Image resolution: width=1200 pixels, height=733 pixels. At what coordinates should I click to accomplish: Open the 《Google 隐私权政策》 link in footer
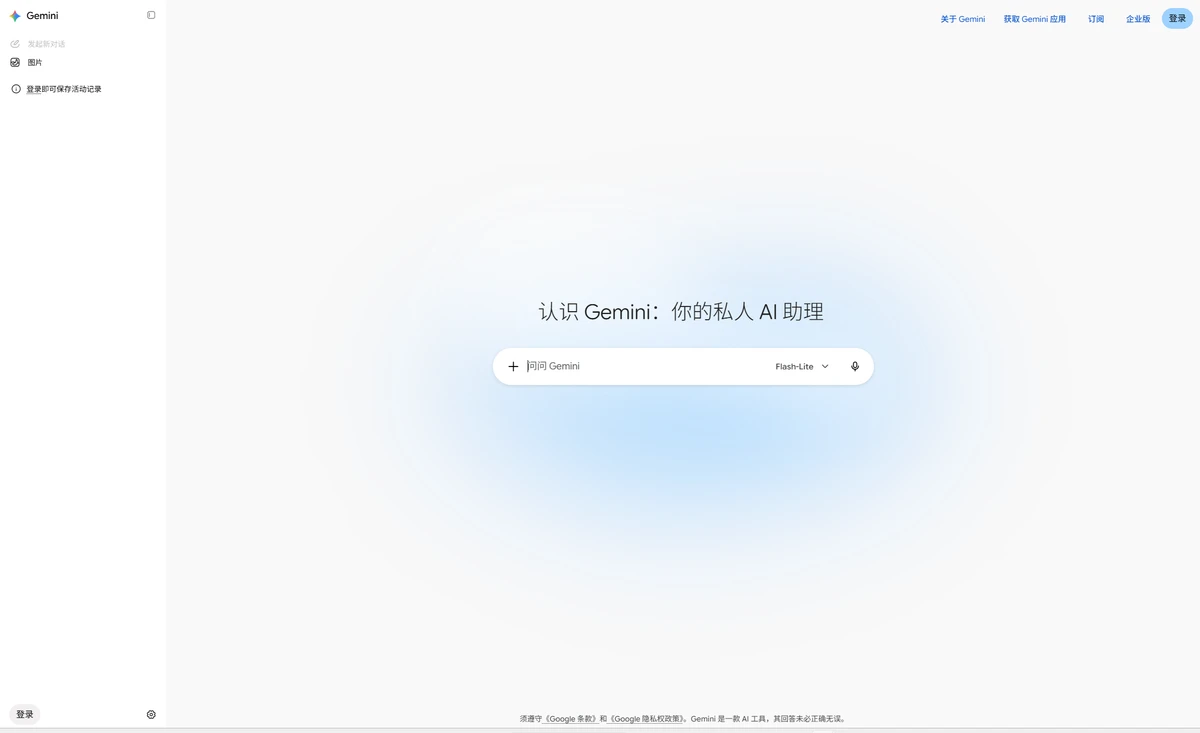(647, 719)
